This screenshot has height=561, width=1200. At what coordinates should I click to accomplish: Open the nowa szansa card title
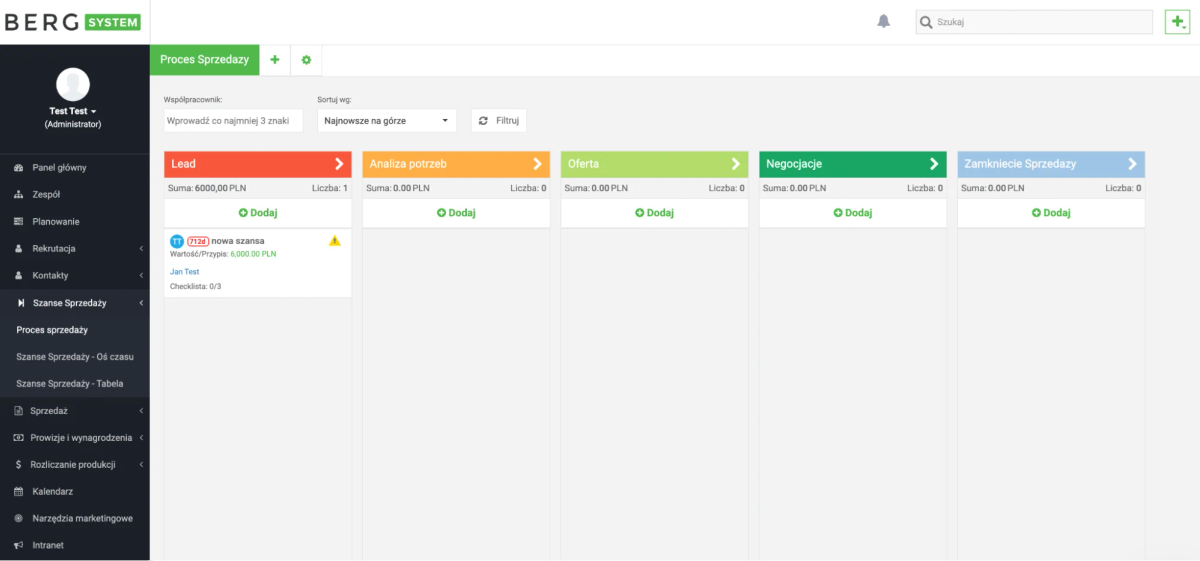(238, 241)
